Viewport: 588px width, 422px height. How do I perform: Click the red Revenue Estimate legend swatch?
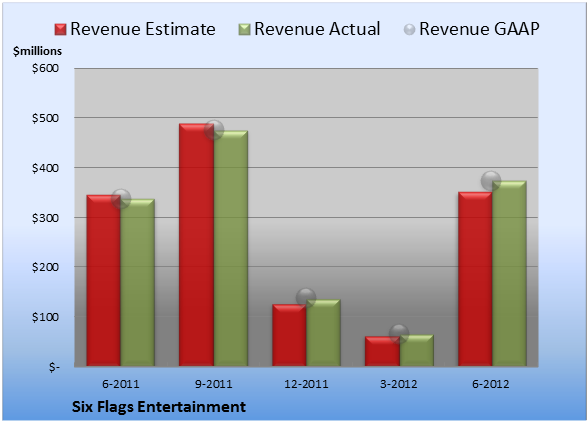[60, 29]
